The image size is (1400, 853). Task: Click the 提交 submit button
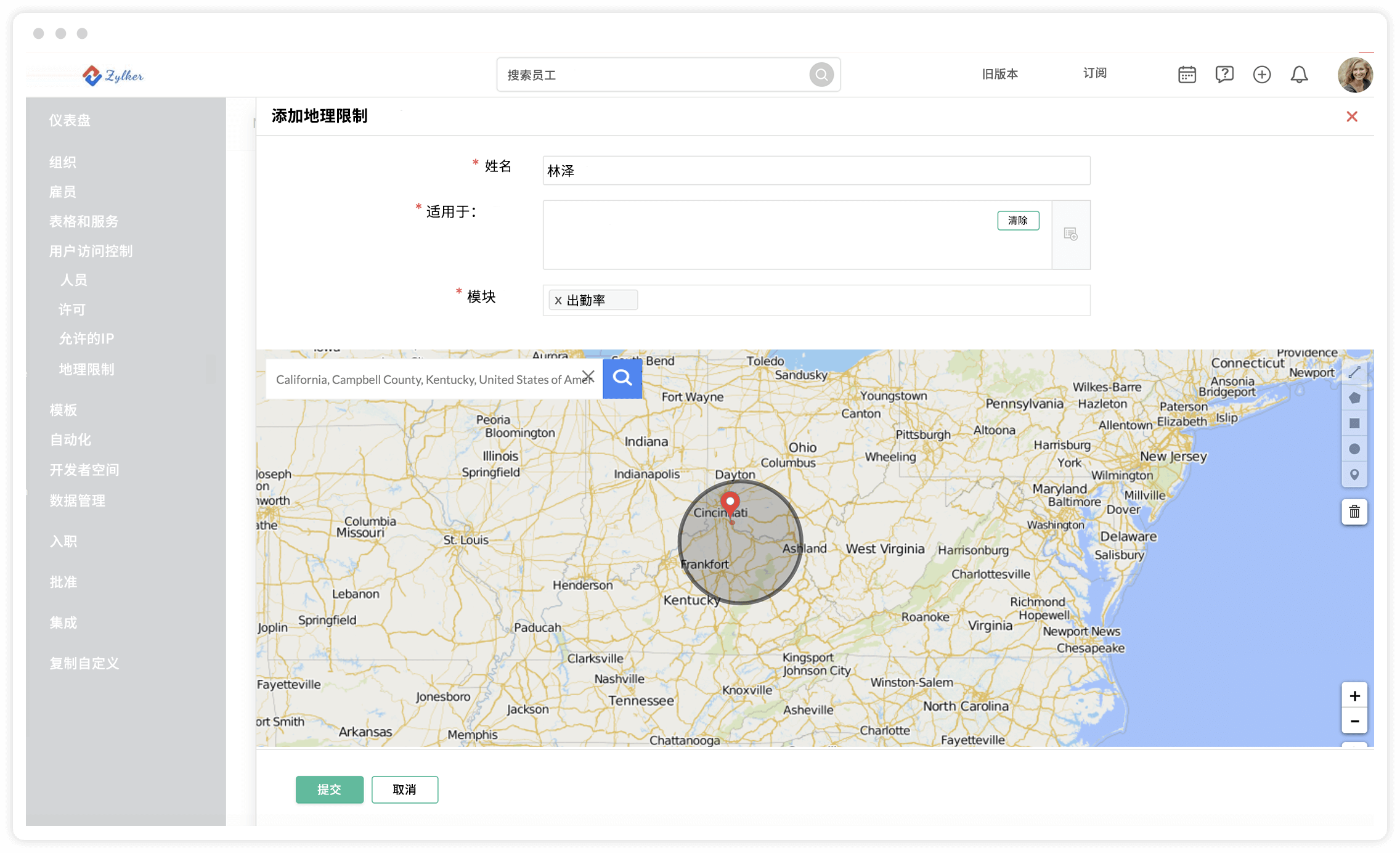(329, 790)
